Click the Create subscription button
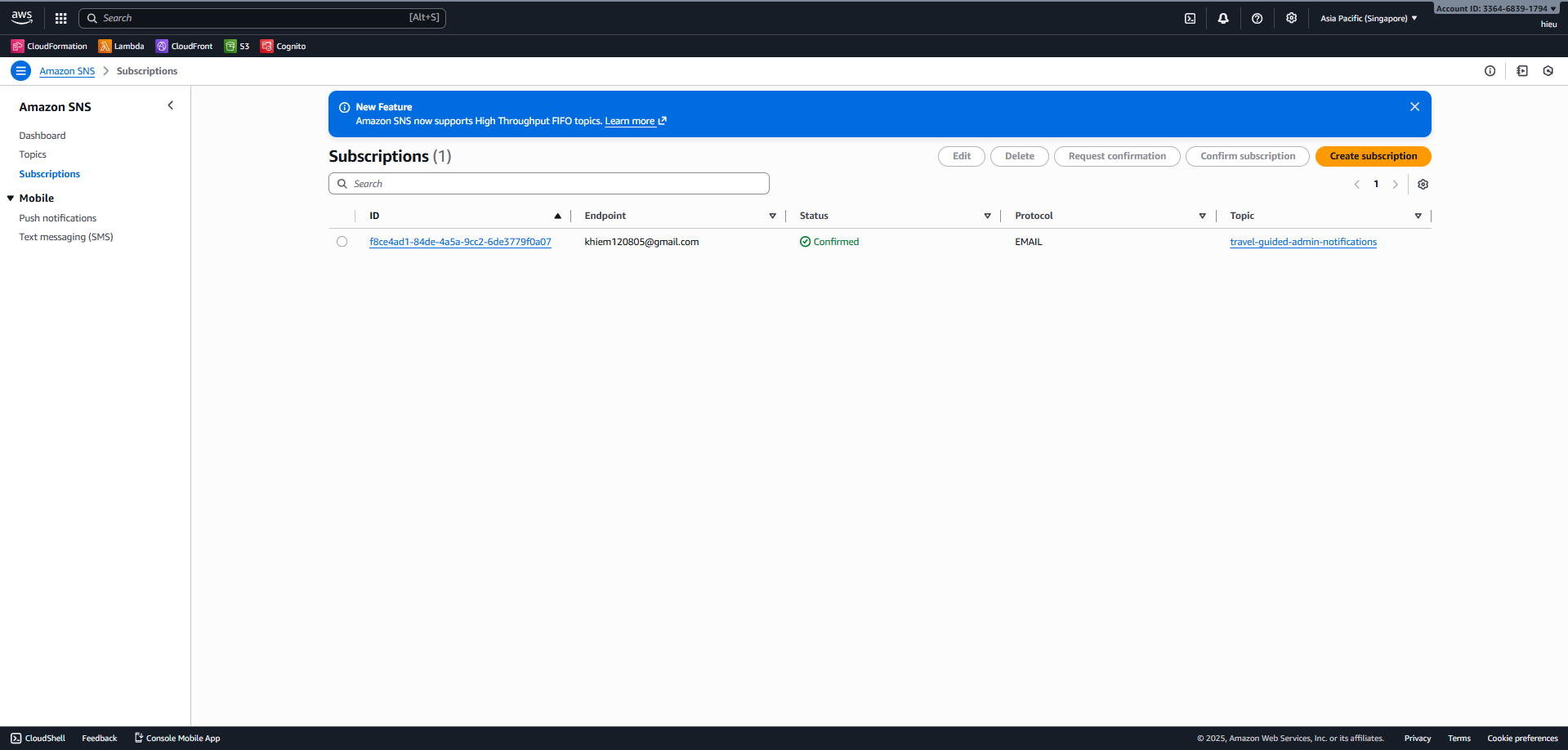The height and width of the screenshot is (750, 1568). (1373, 156)
